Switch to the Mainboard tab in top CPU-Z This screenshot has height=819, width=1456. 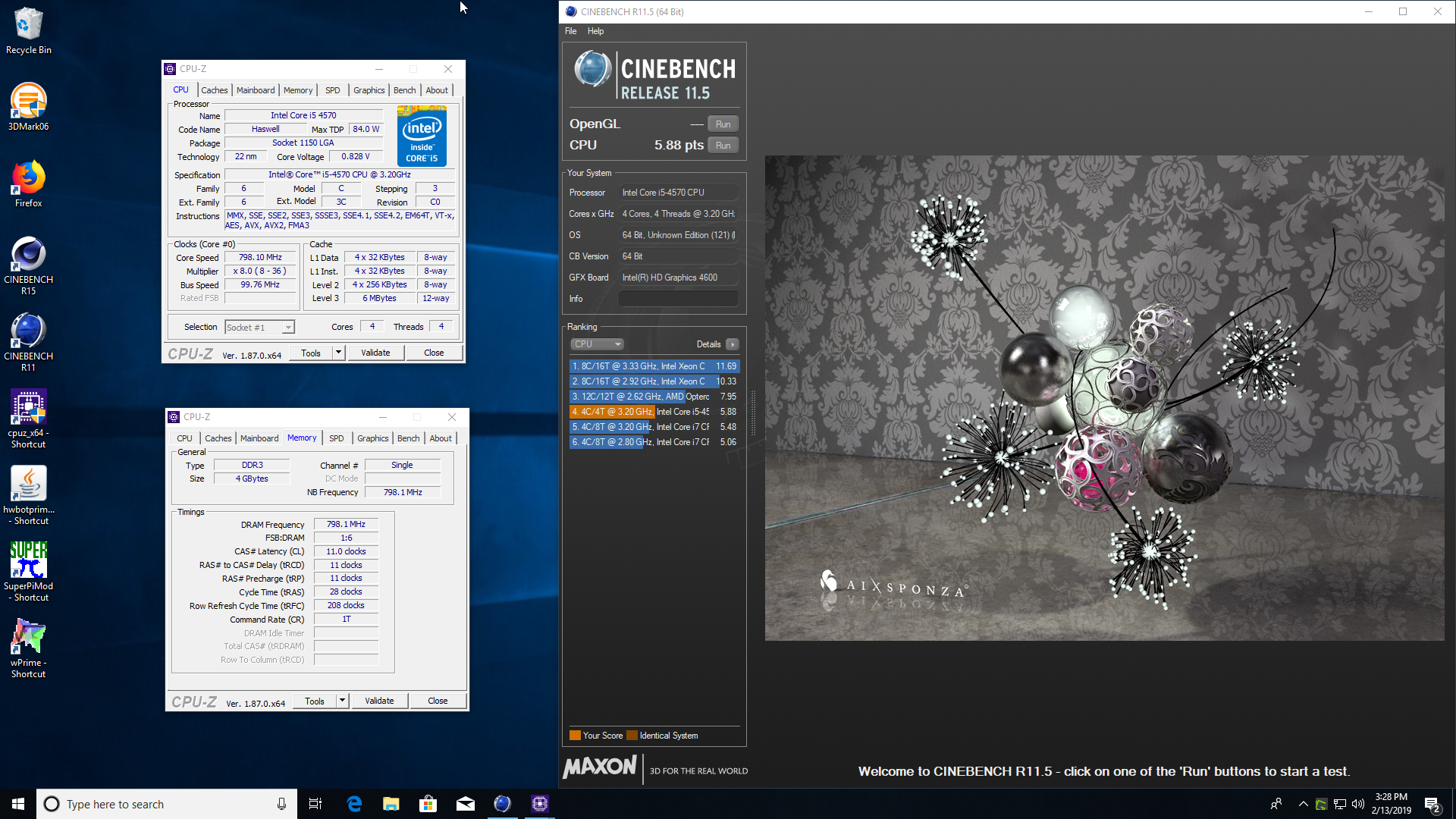point(256,90)
